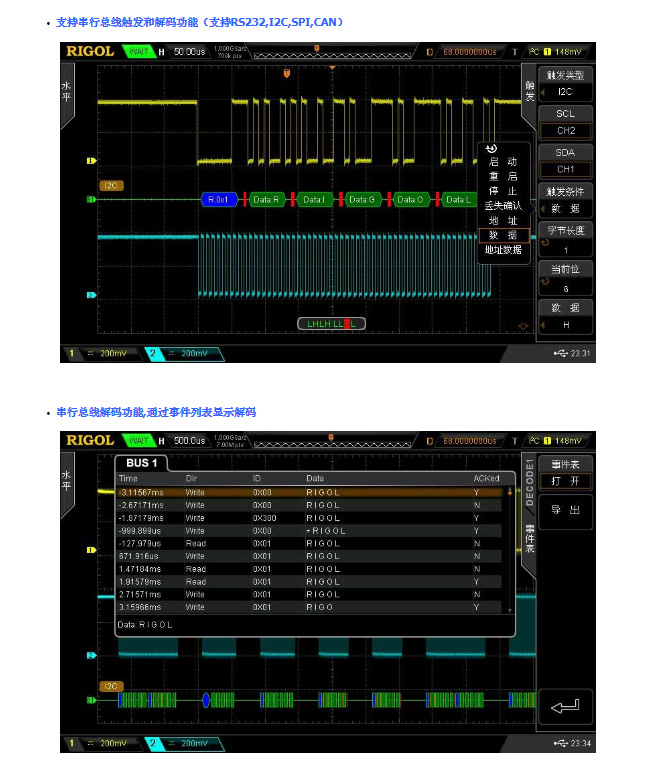Click the blue diamond marker on the I2C decode line
The width and height of the screenshot is (656, 761).
click(x=207, y=700)
